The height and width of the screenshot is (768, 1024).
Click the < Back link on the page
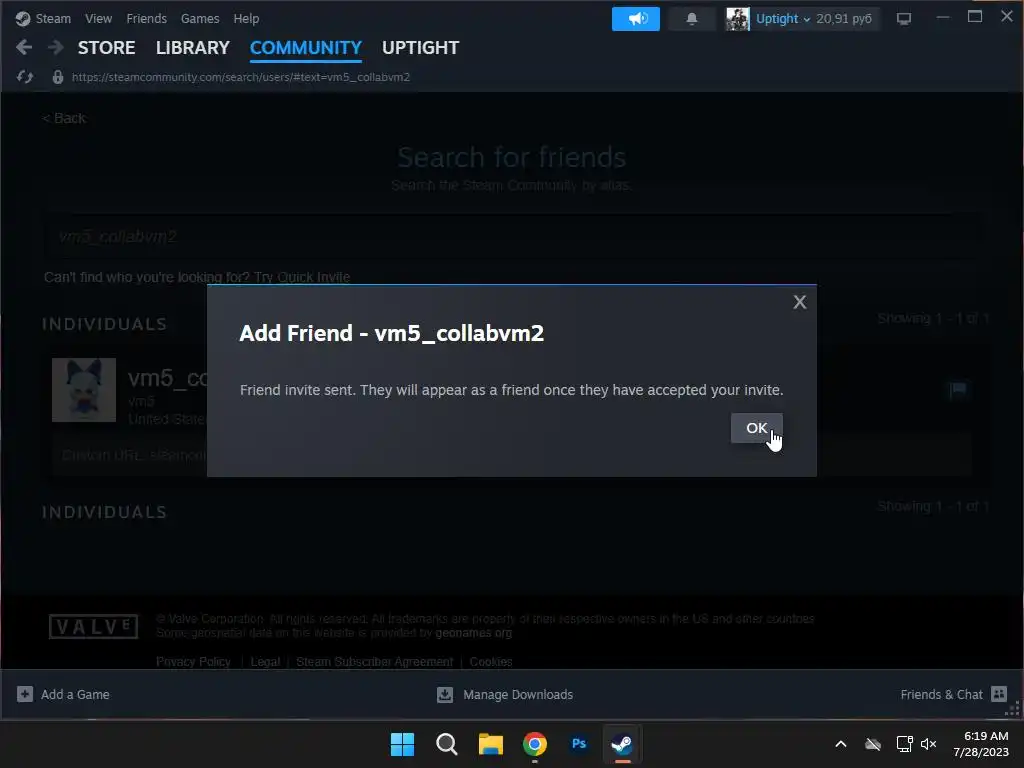click(x=64, y=118)
